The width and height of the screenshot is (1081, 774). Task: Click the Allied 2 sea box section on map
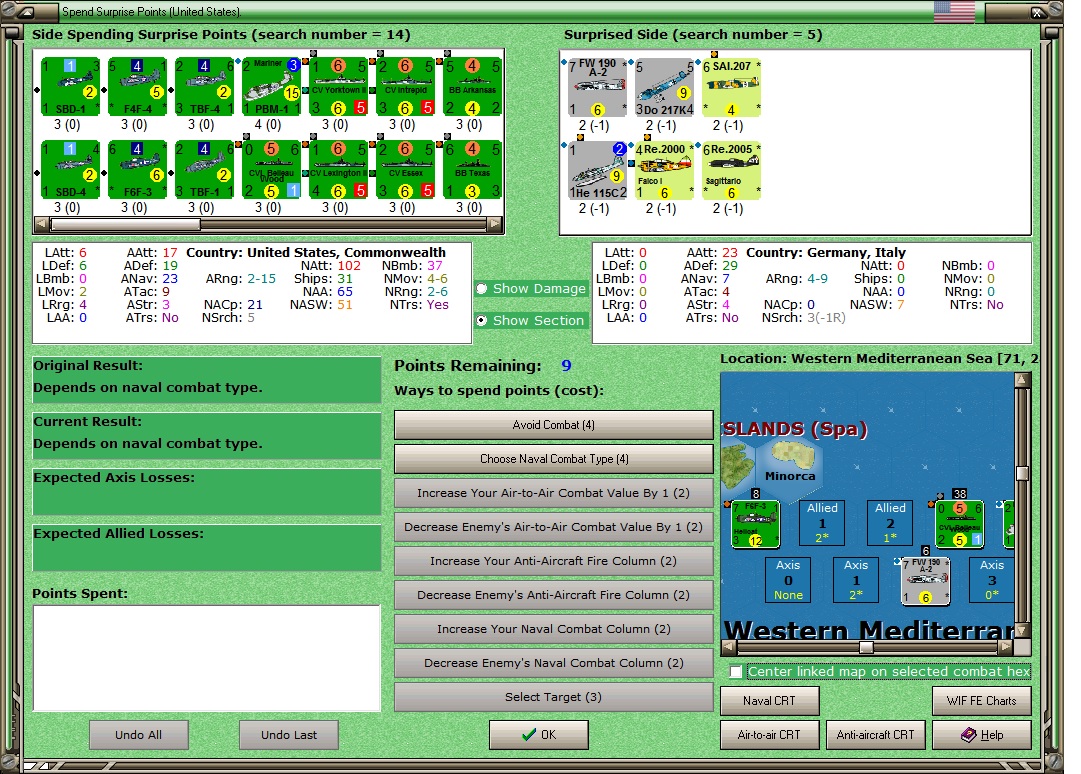point(890,522)
